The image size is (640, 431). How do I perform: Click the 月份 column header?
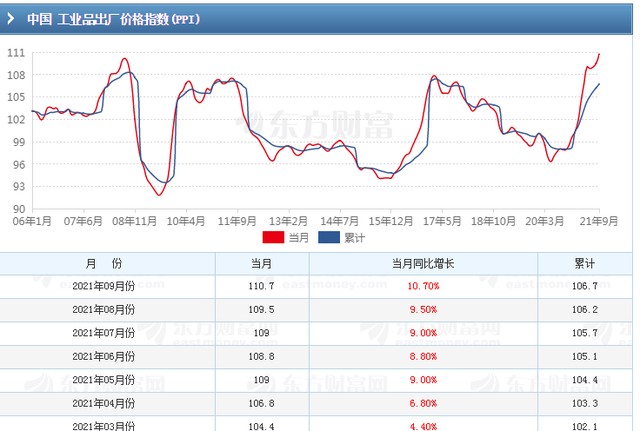(103, 263)
